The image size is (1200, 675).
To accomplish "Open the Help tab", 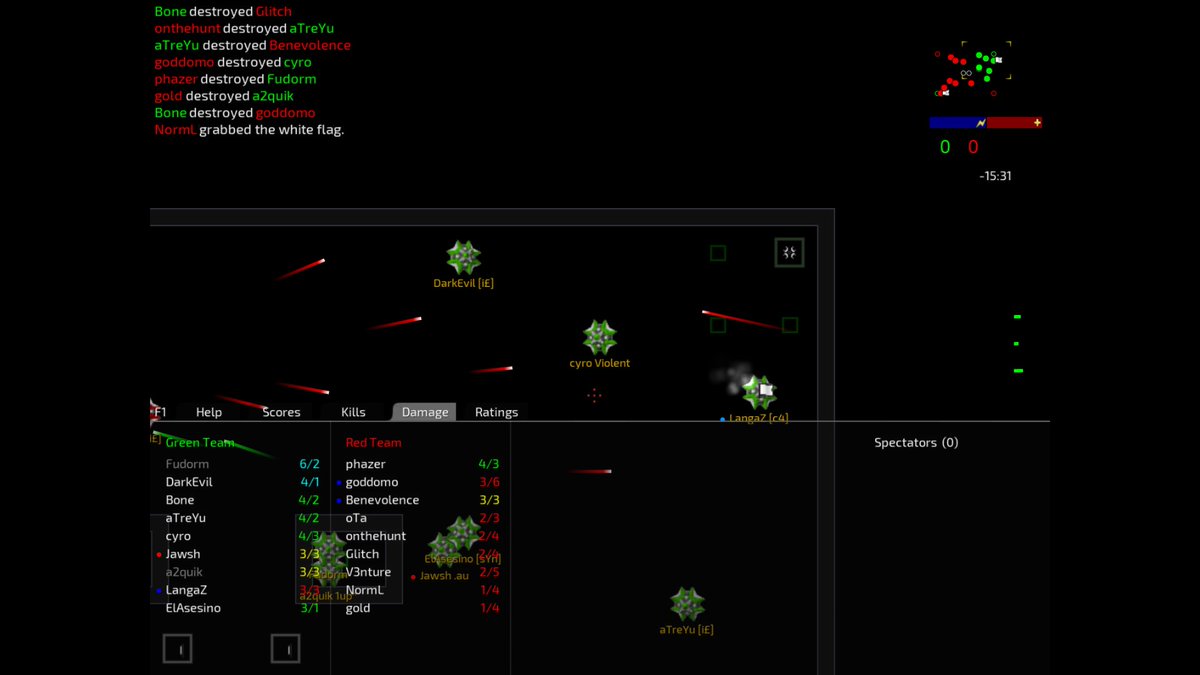I will click(209, 412).
